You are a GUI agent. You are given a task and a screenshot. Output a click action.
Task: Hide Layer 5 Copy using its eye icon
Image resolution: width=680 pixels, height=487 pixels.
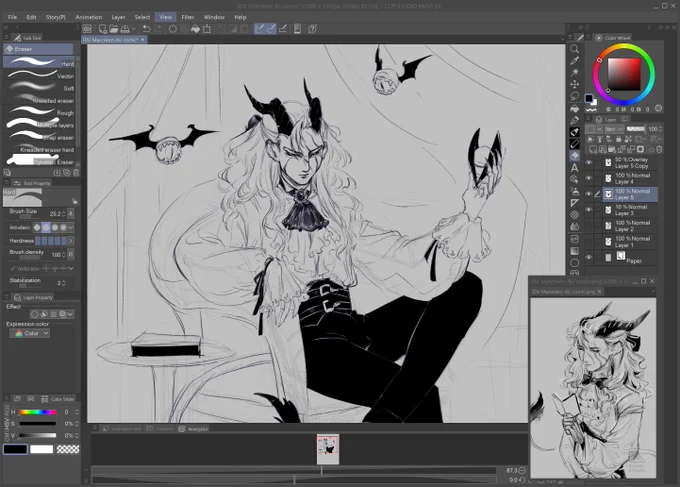[588, 163]
